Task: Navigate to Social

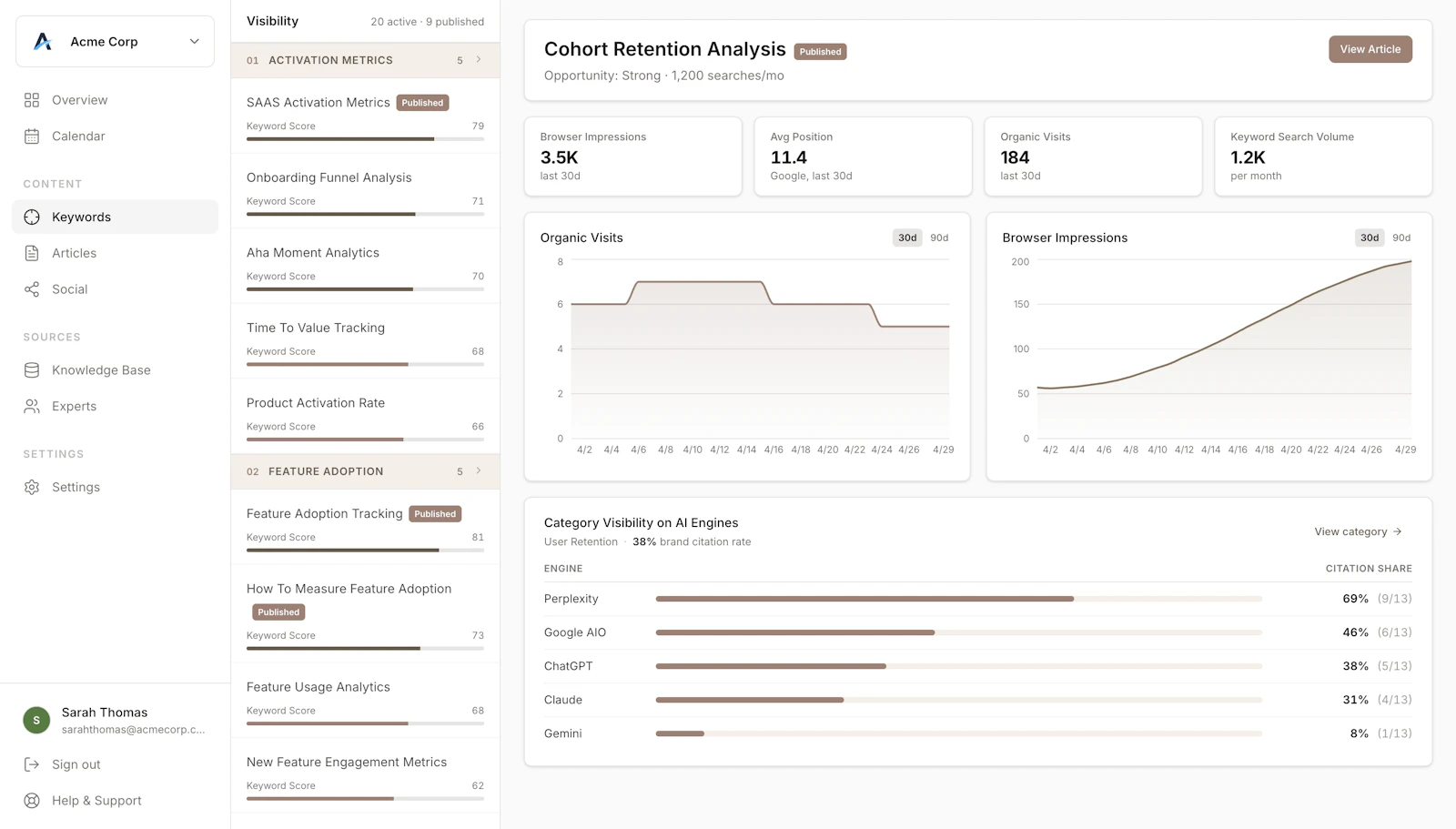Action: pos(115,289)
